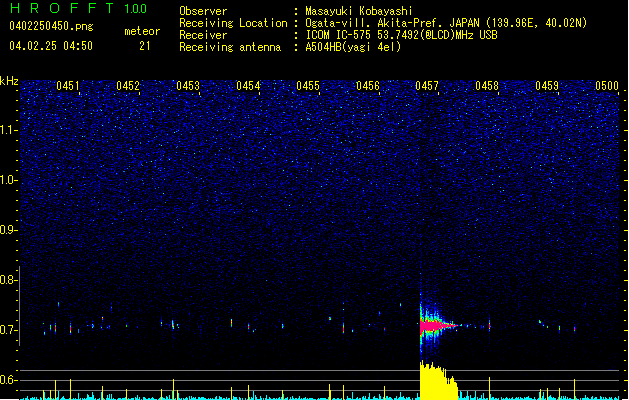629x400 pixels.
Task: Click the meteor count value 21
Action: click(145, 46)
